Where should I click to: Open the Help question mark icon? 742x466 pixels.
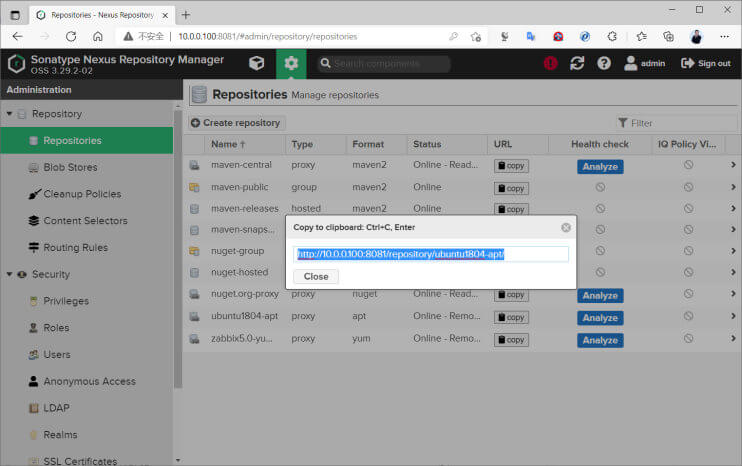604,63
